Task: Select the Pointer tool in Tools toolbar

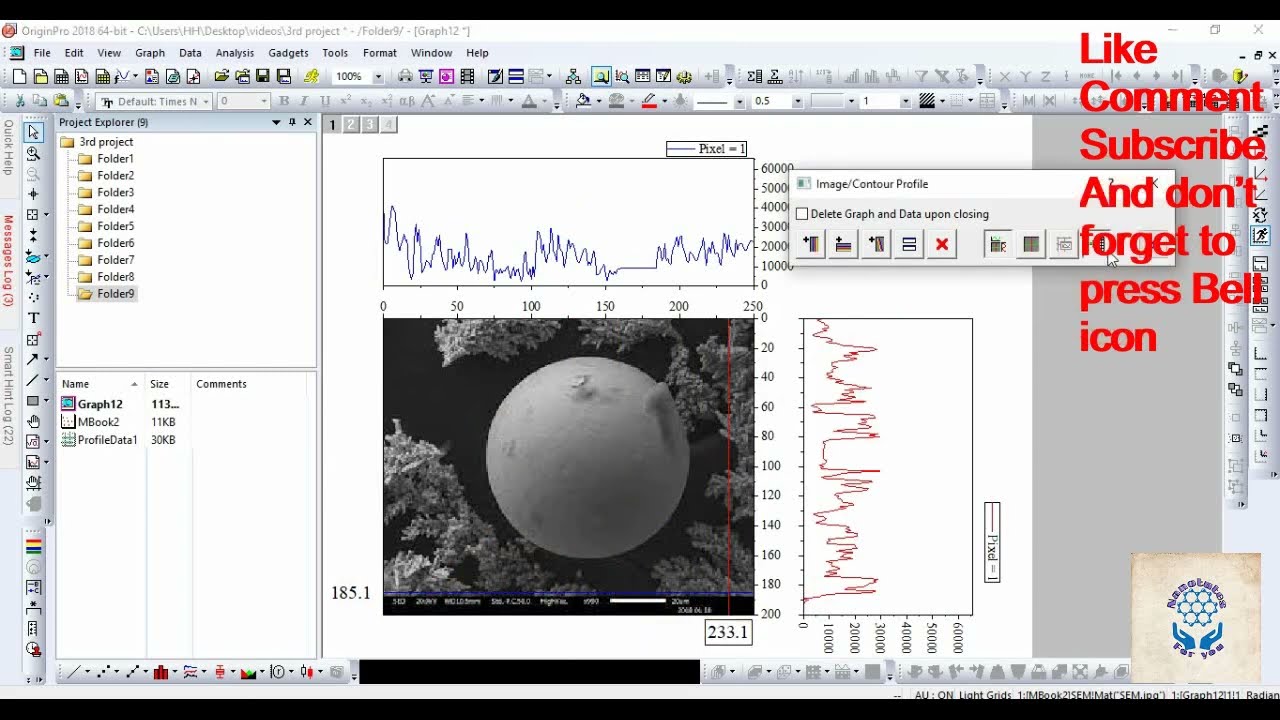Action: (33, 132)
